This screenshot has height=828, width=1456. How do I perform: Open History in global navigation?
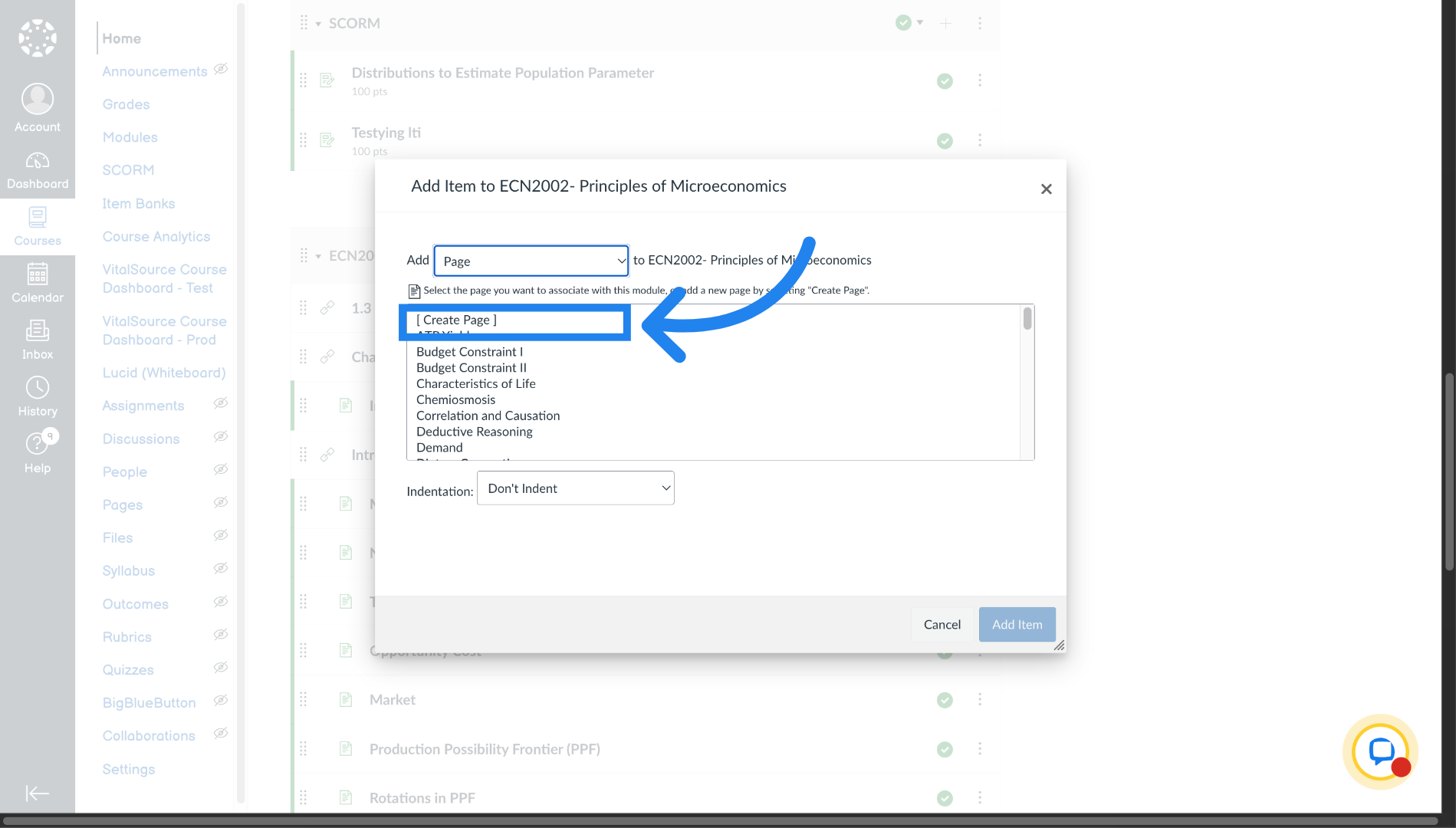[38, 397]
